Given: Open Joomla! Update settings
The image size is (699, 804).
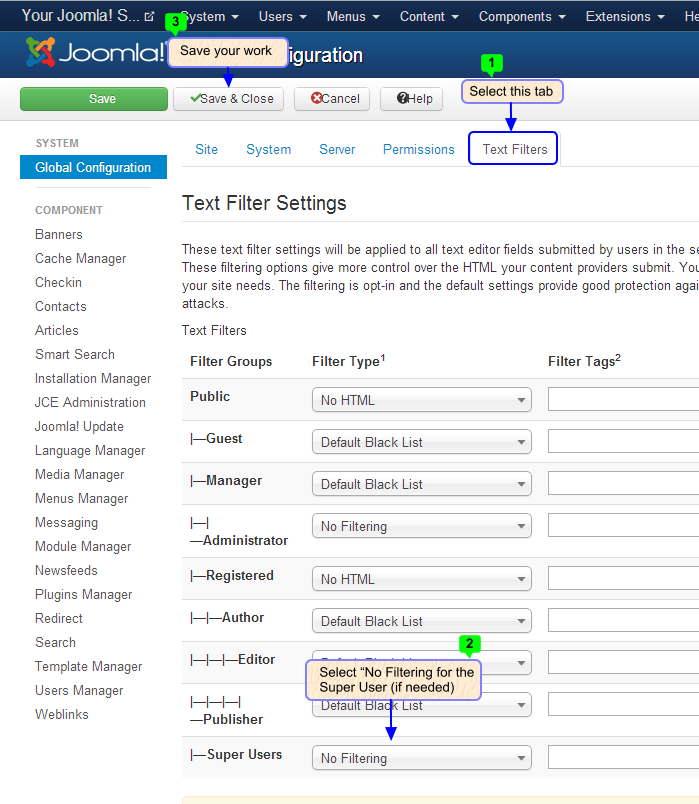Looking at the screenshot, I should [x=79, y=427].
